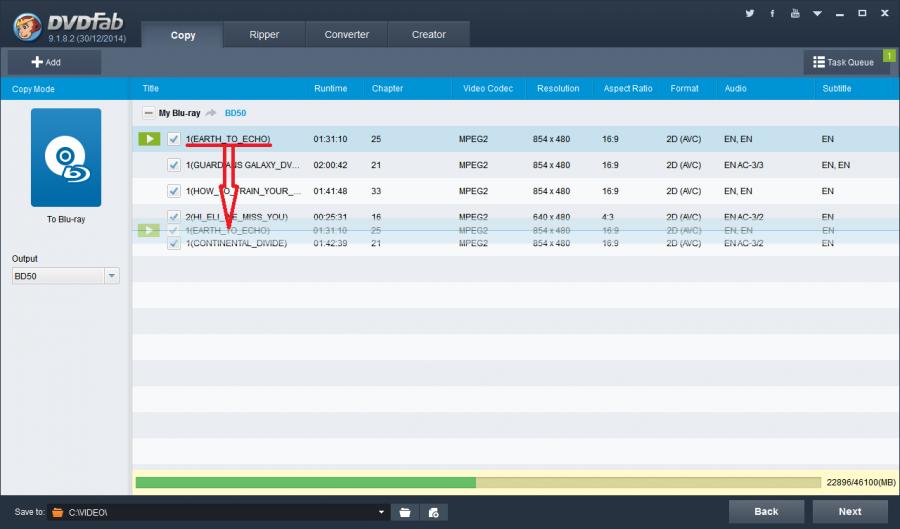Uncheck the EARTH_TO_ECHO title checkbox
This screenshot has height=529, width=900.
tap(174, 139)
